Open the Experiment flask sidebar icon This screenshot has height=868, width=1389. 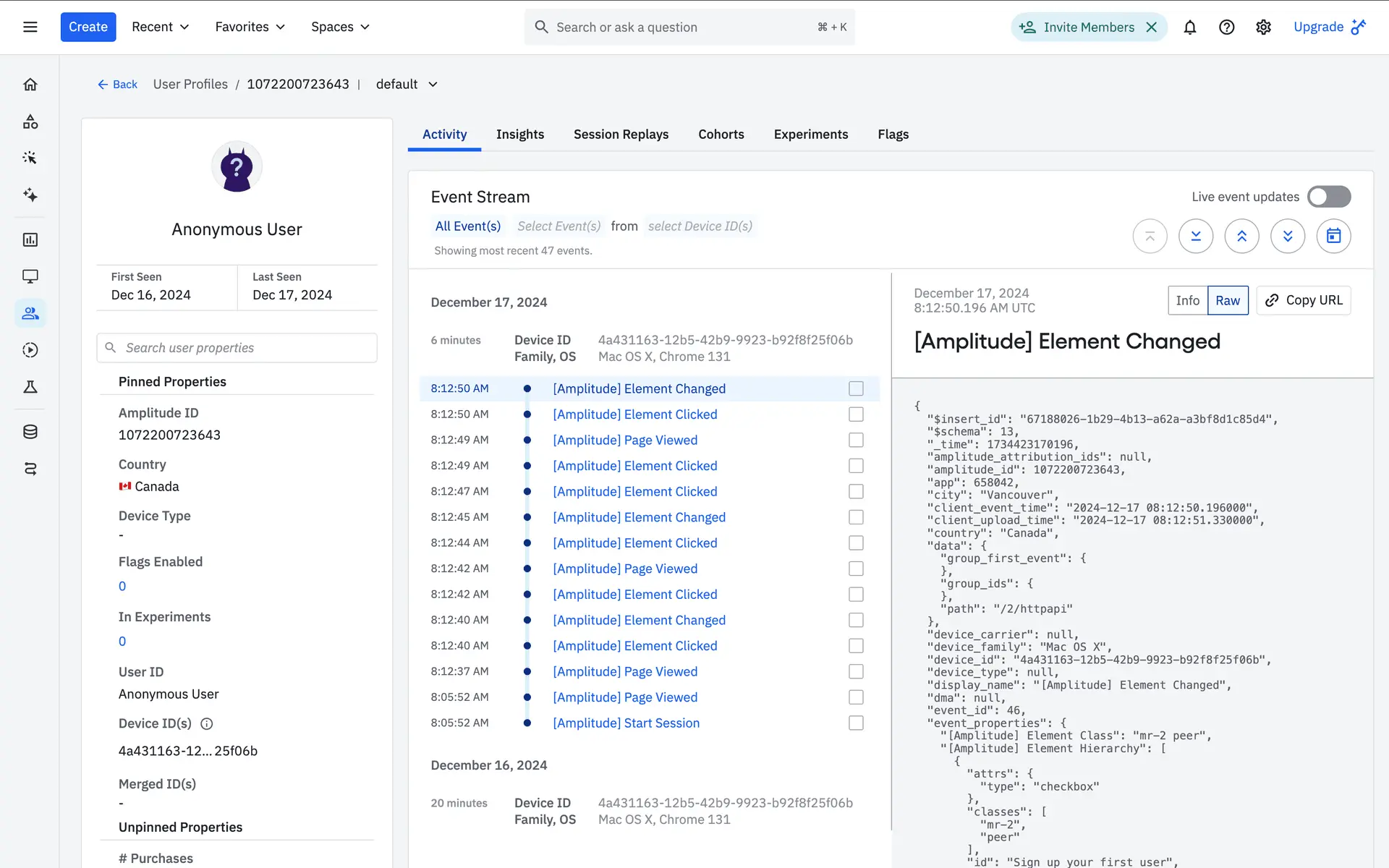coord(30,387)
